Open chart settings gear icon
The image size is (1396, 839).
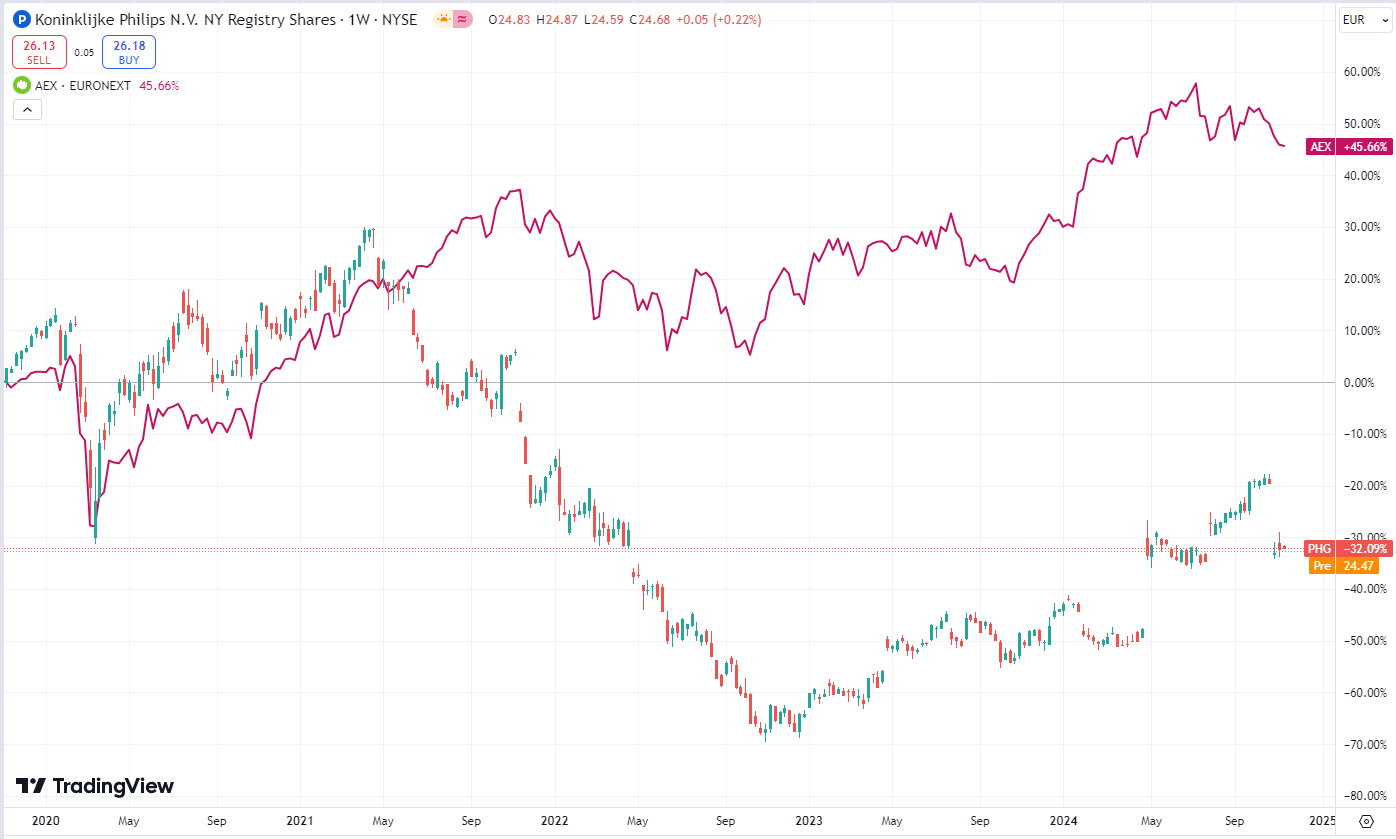tap(1366, 820)
